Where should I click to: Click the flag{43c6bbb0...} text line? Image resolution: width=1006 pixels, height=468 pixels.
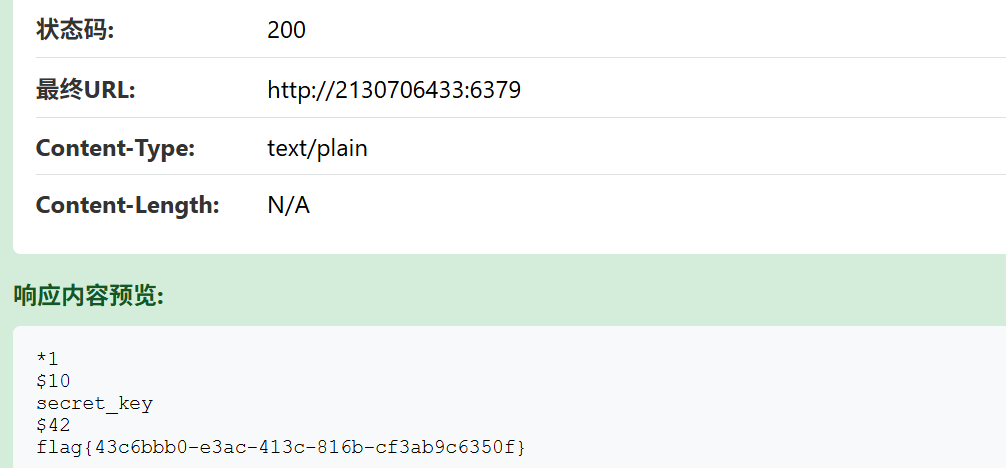coord(280,446)
